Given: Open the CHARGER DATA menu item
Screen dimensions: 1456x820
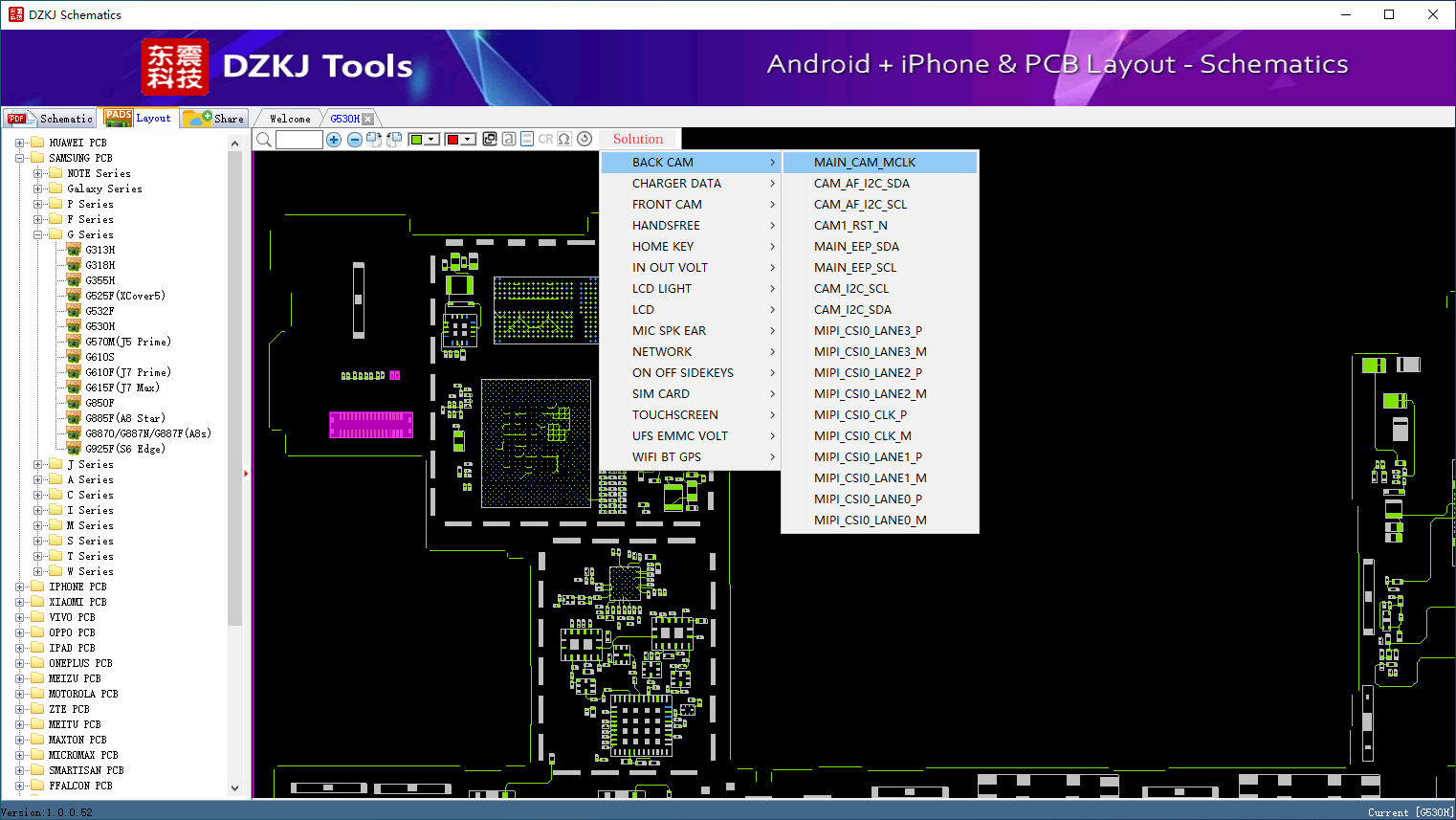Looking at the screenshot, I should click(676, 184).
